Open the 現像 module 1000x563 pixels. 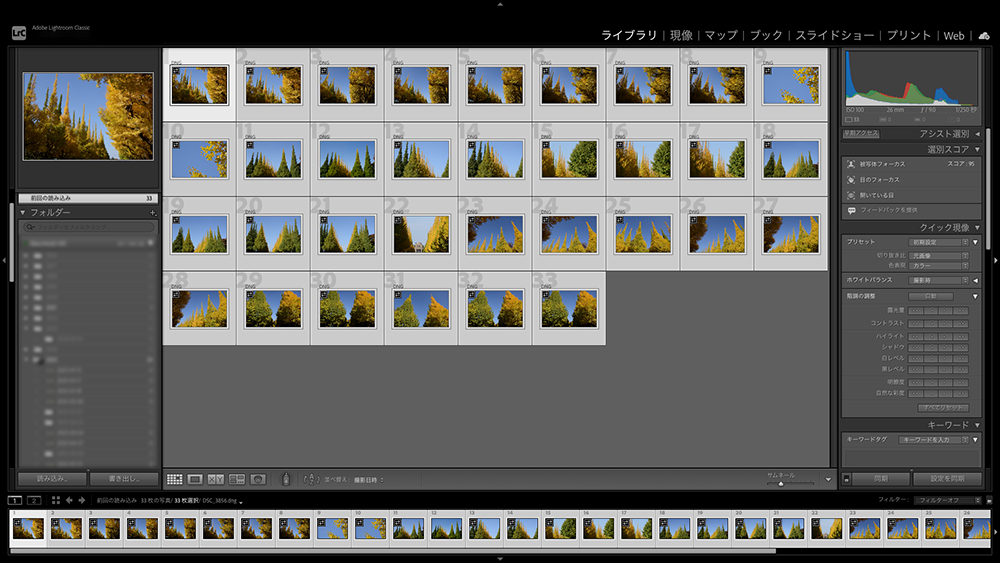pyautogui.click(x=681, y=36)
